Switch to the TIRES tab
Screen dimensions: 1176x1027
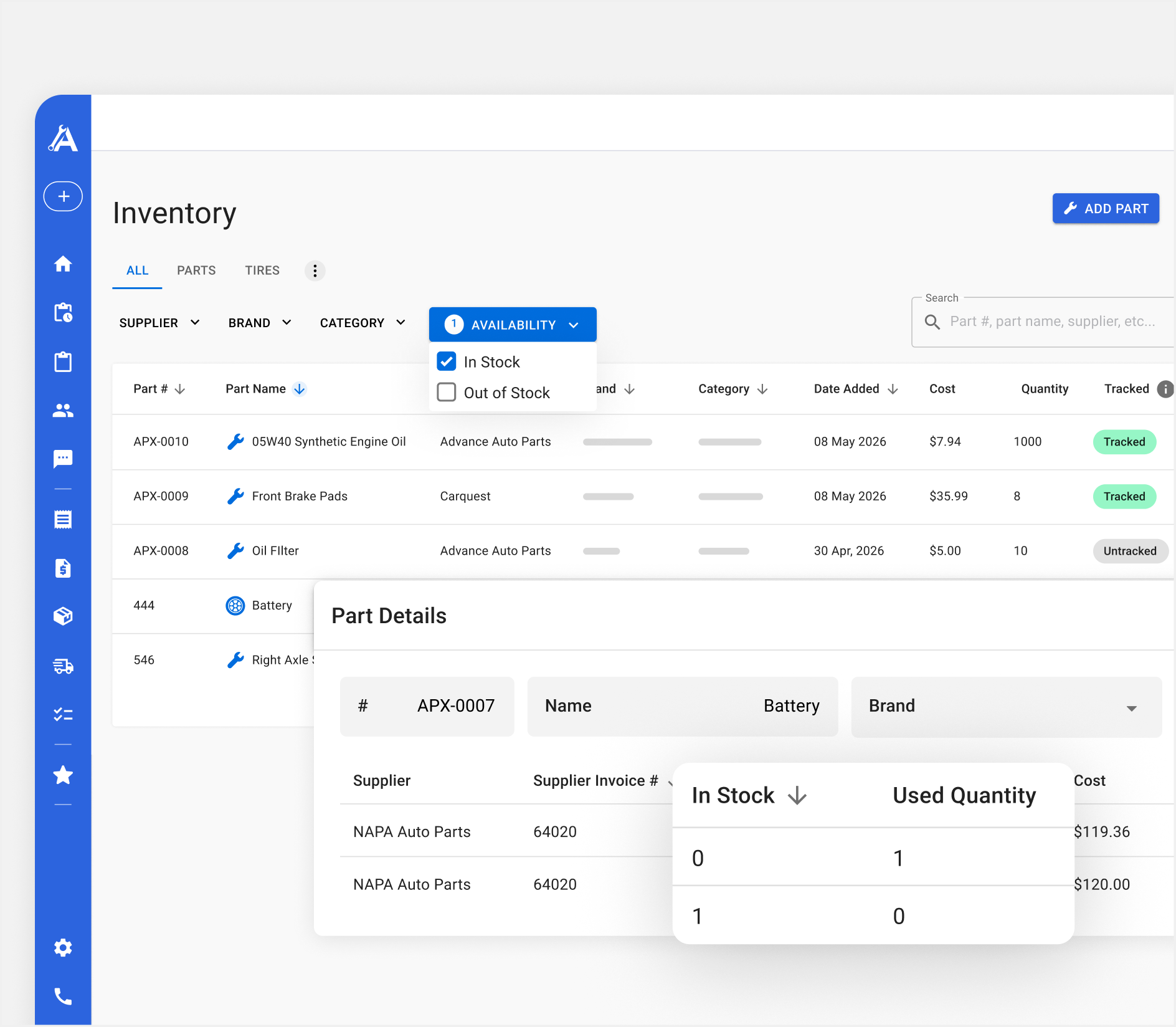point(262,270)
